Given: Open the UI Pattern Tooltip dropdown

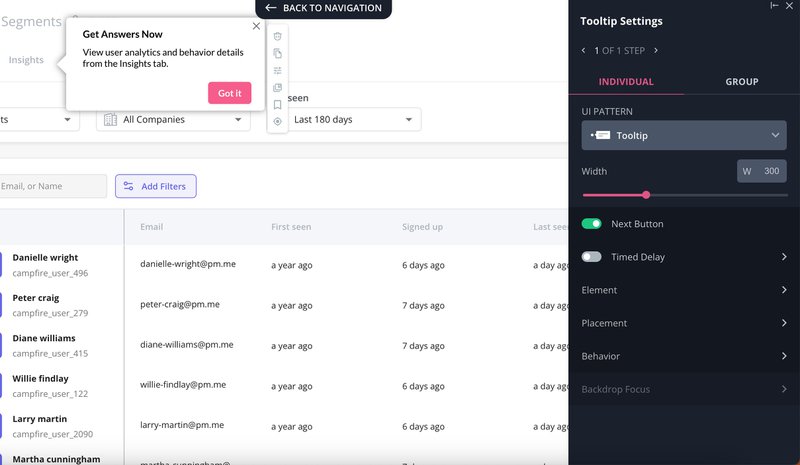Looking at the screenshot, I should point(684,135).
